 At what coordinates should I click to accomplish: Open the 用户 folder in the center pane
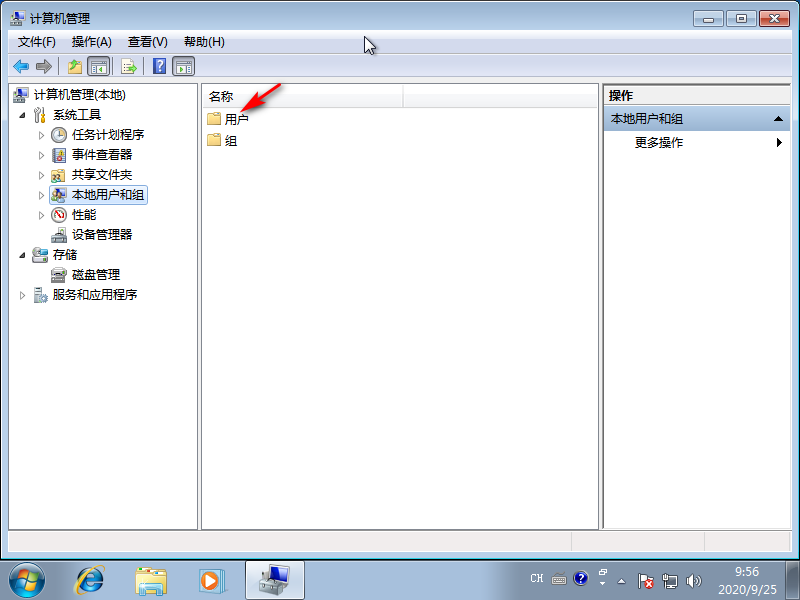[x=236, y=119]
